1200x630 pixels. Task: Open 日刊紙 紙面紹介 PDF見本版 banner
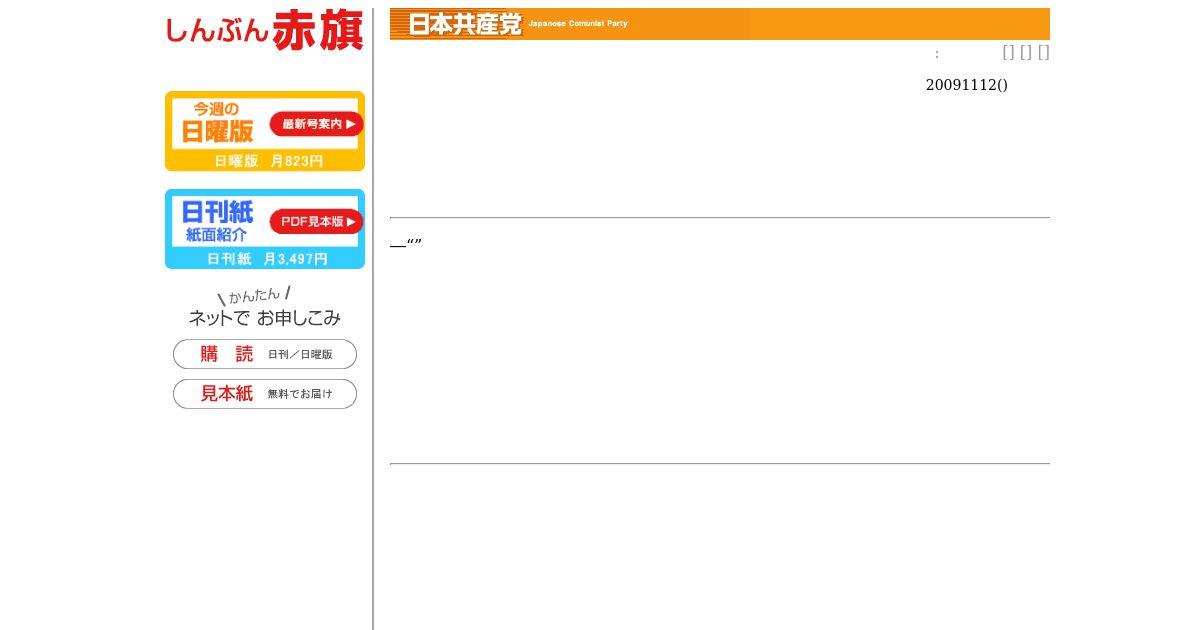coord(265,229)
